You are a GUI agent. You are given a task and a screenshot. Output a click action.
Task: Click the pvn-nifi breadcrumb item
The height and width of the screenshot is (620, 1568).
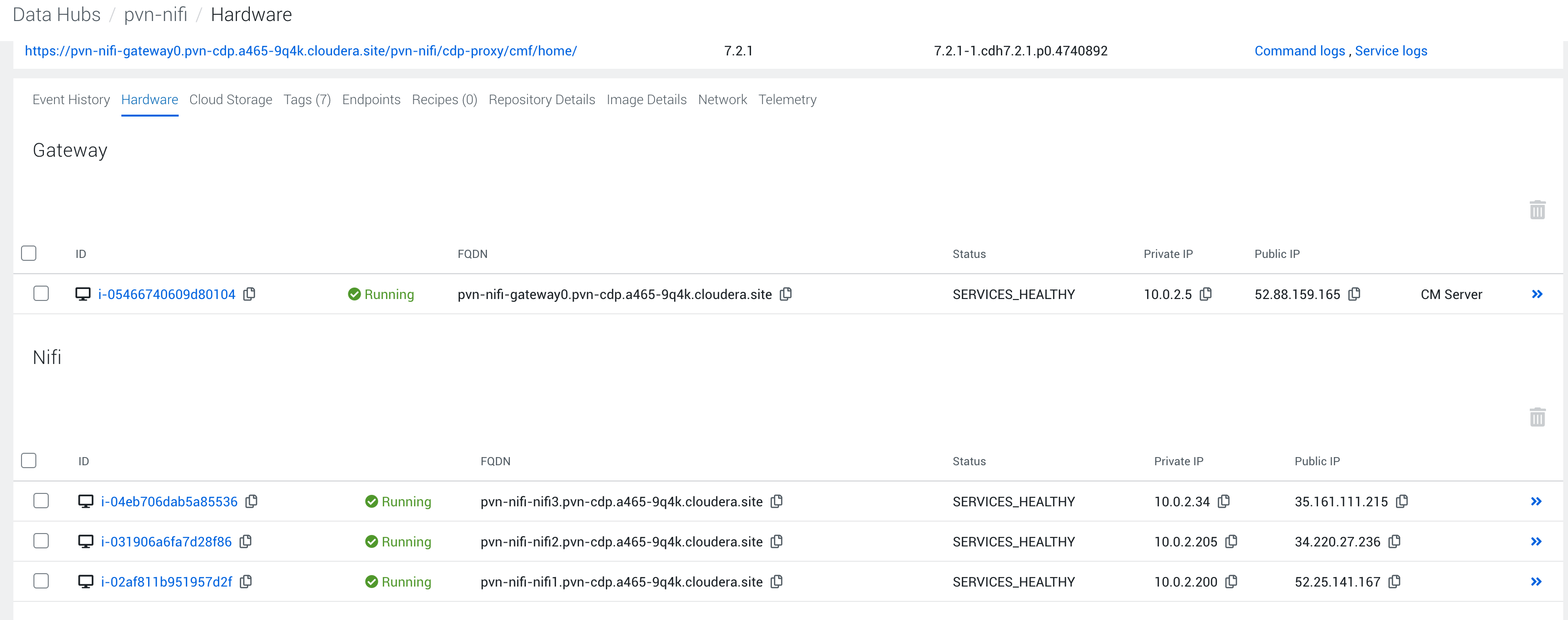[156, 15]
